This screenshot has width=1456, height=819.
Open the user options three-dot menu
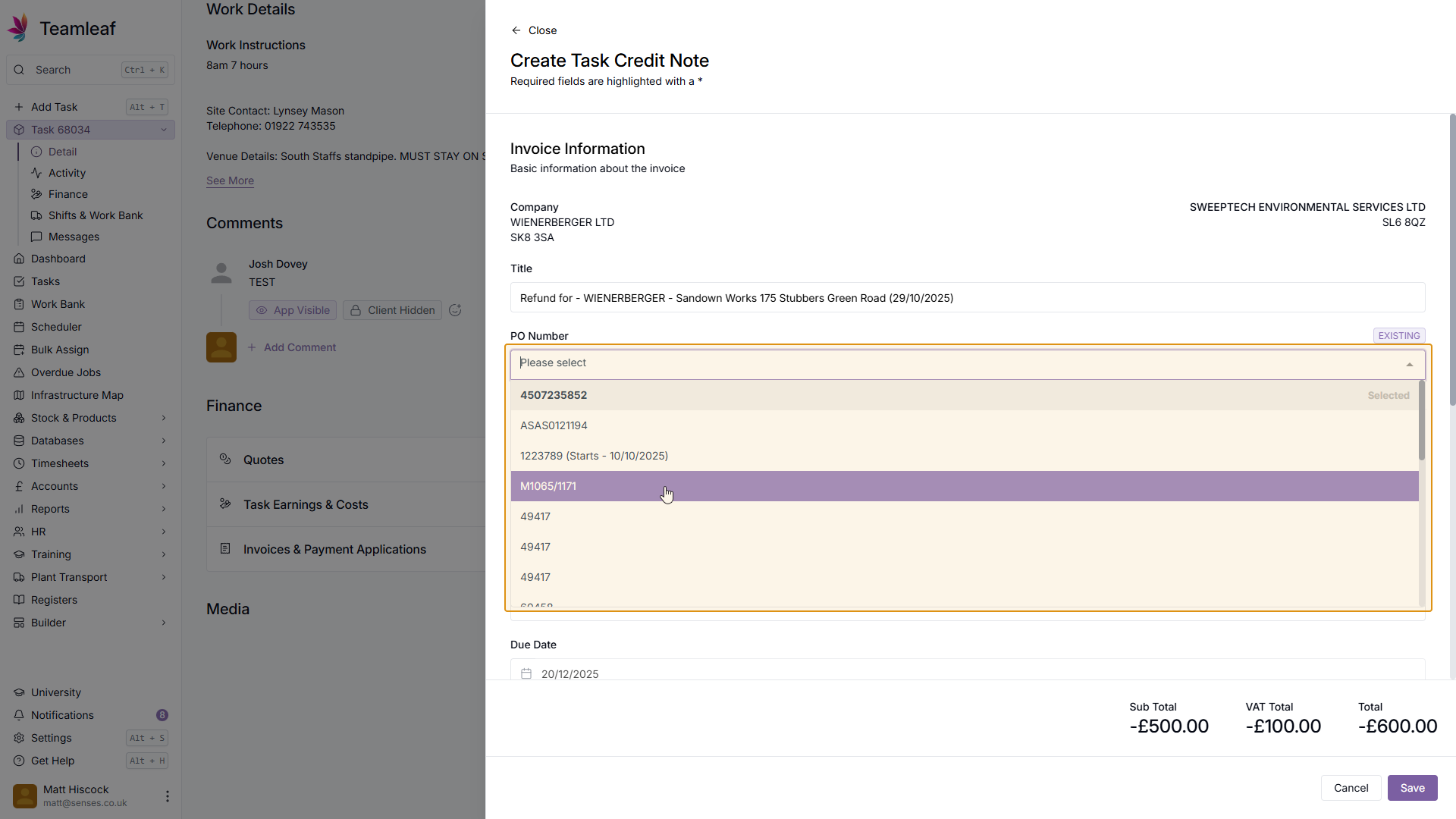click(x=167, y=796)
